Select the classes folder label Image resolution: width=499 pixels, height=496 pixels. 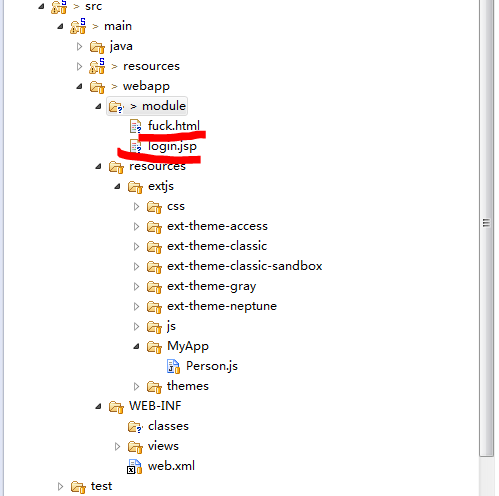click(x=169, y=426)
